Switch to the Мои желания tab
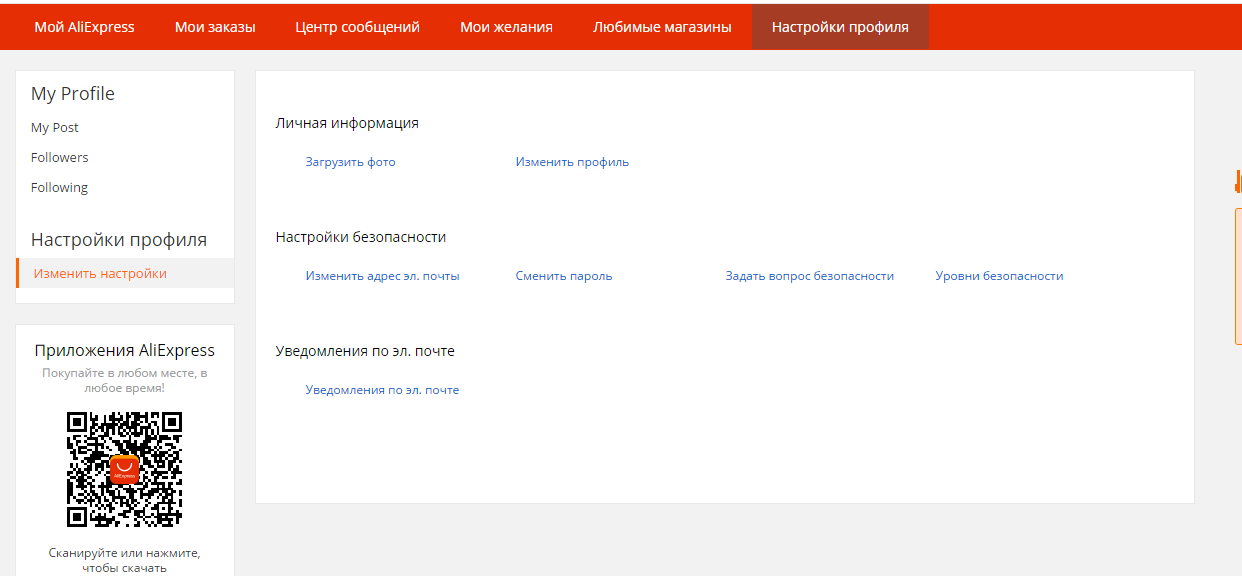Viewport: 1242px width, 576px height. 506,27
